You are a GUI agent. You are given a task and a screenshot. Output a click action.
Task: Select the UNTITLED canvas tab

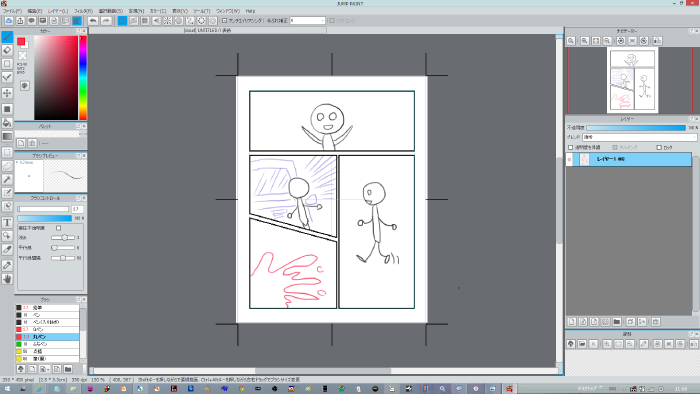(208, 30)
